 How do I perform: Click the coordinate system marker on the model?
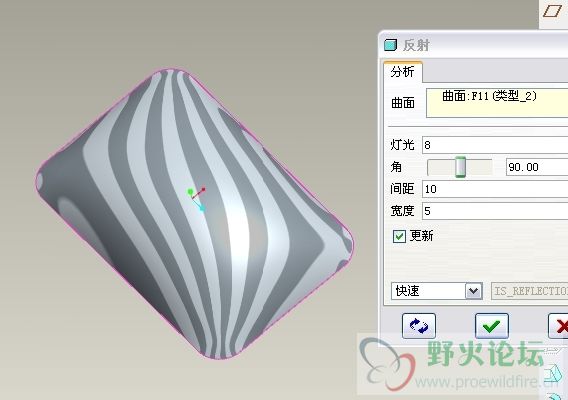click(197, 198)
